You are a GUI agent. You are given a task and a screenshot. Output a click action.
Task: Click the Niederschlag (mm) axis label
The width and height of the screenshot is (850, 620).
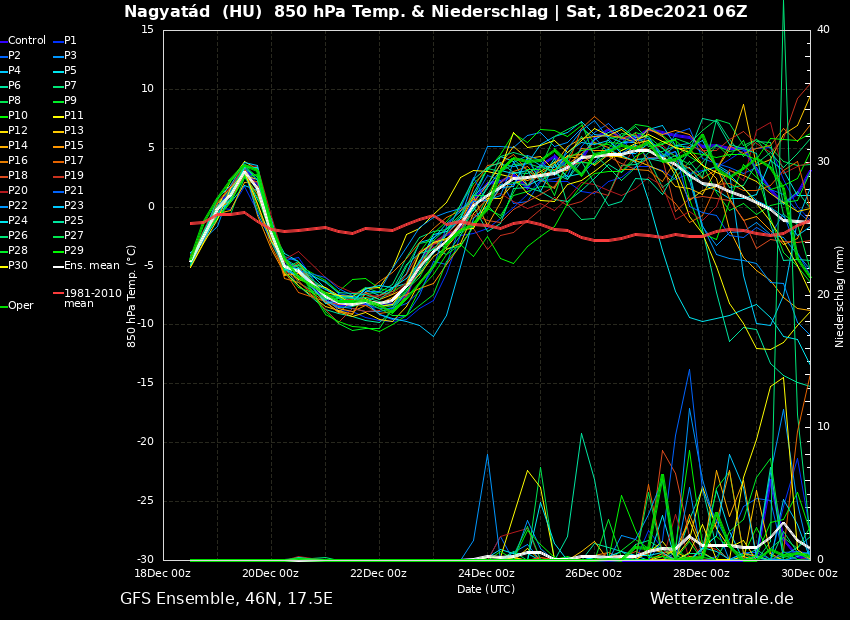[x=840, y=296]
